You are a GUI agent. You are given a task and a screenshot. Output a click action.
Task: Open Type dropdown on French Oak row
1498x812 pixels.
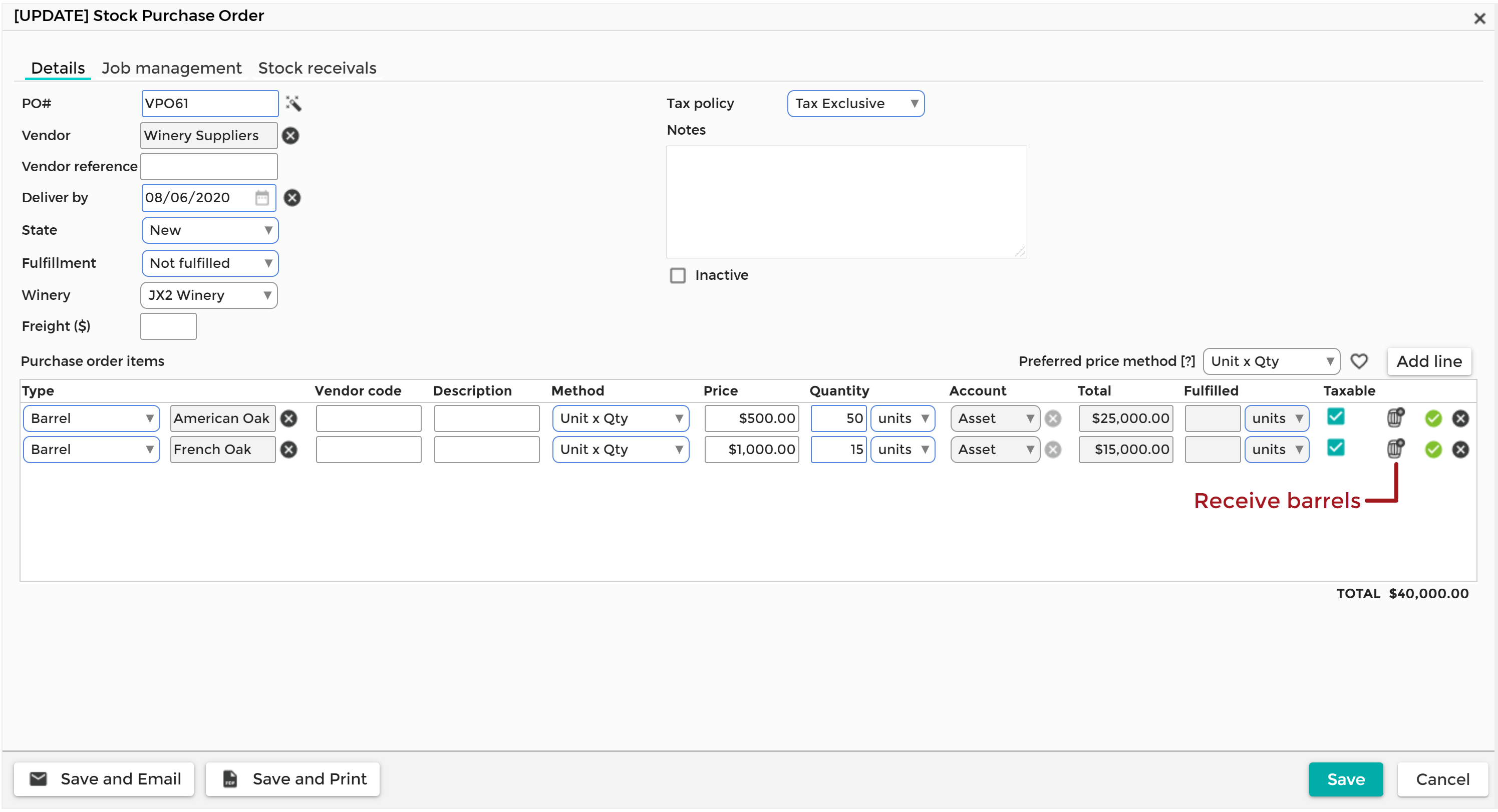91,449
